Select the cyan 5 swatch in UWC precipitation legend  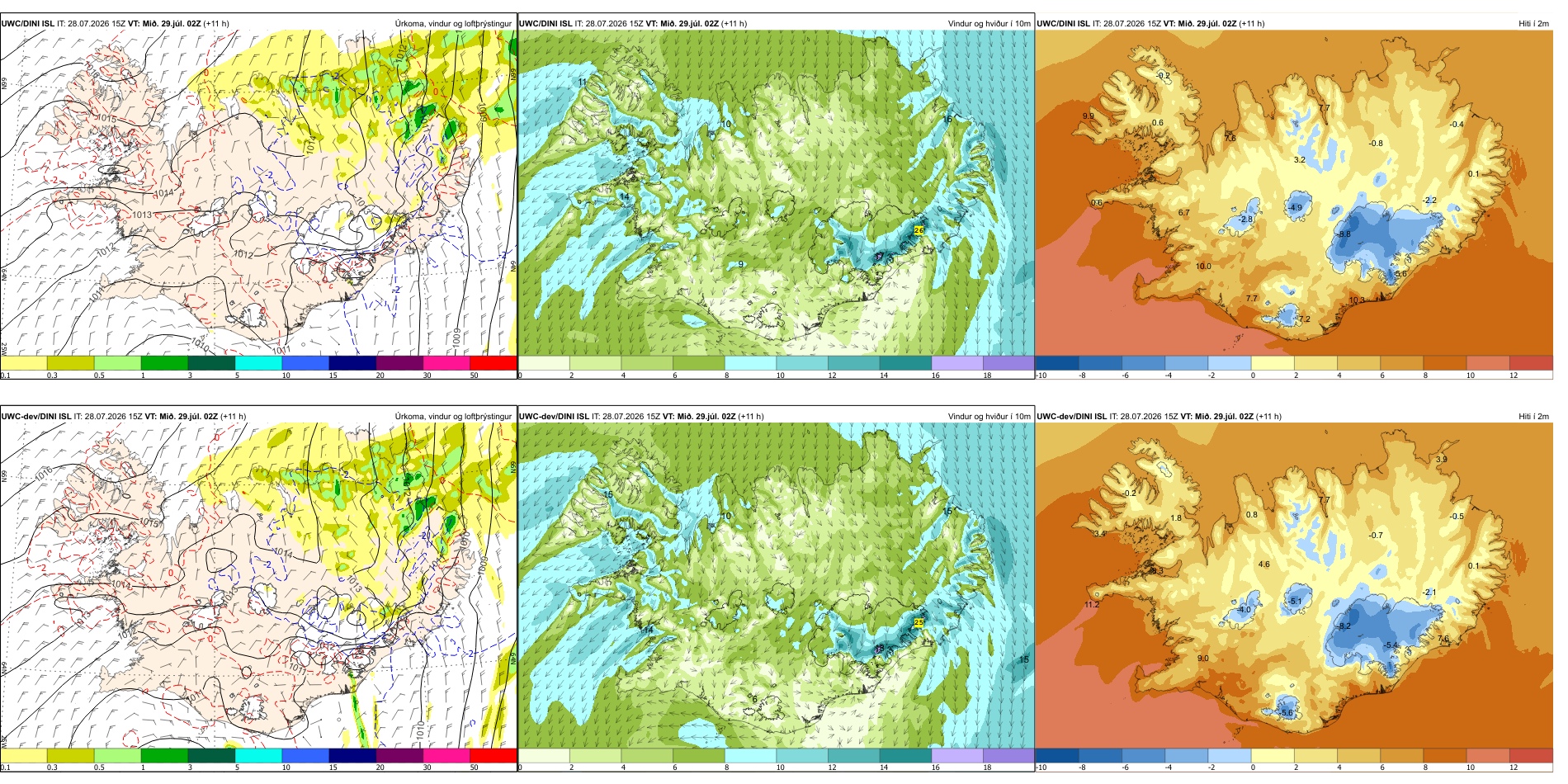click(x=258, y=362)
